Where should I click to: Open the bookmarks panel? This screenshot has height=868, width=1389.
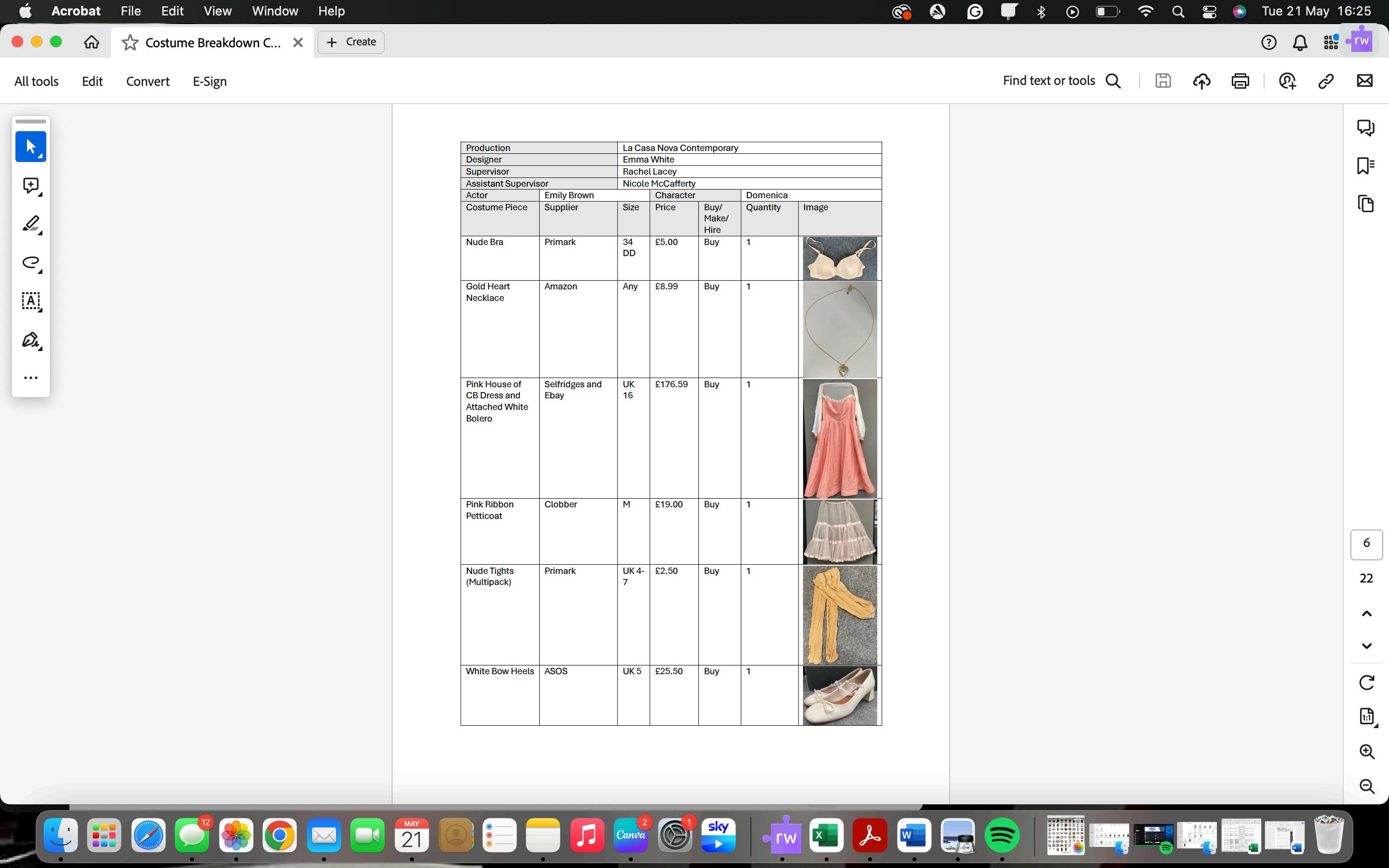(1365, 166)
